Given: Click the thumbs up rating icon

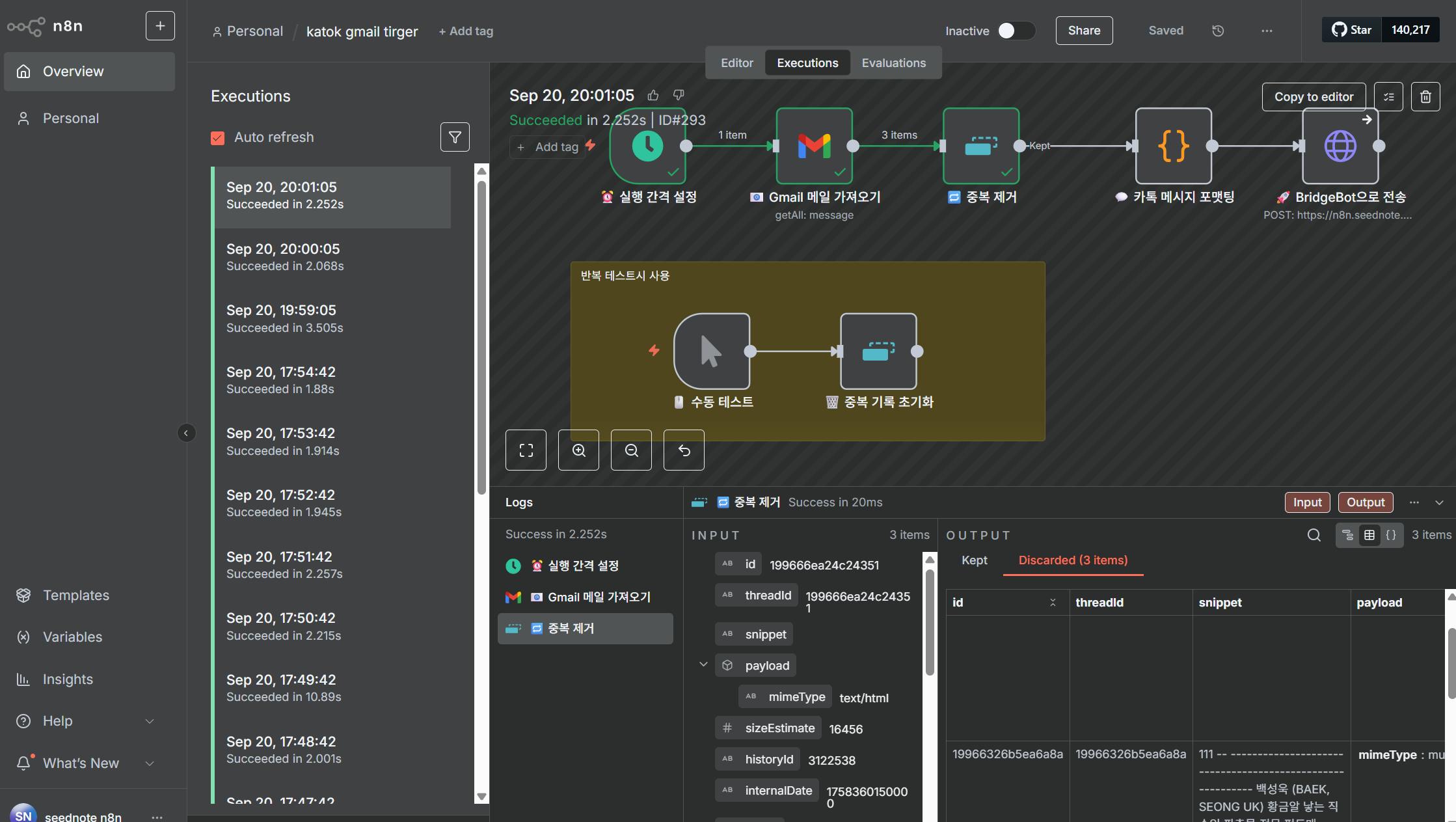Looking at the screenshot, I should click(x=653, y=96).
